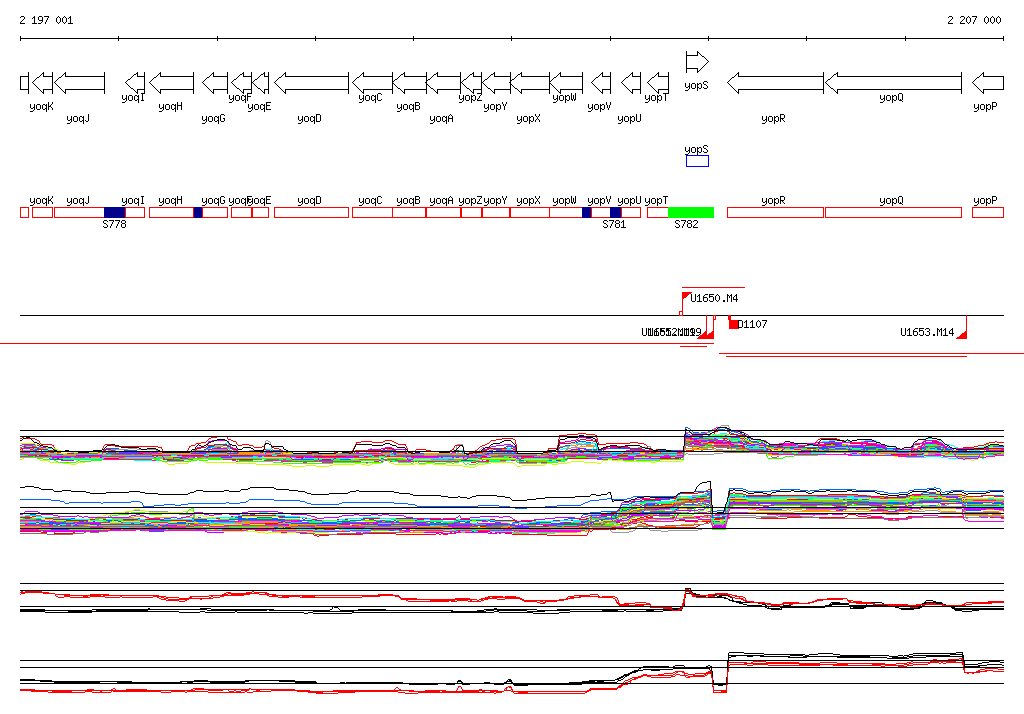1024x714 pixels.
Task: Select the yoqK gene arrow
Action: tap(42, 83)
